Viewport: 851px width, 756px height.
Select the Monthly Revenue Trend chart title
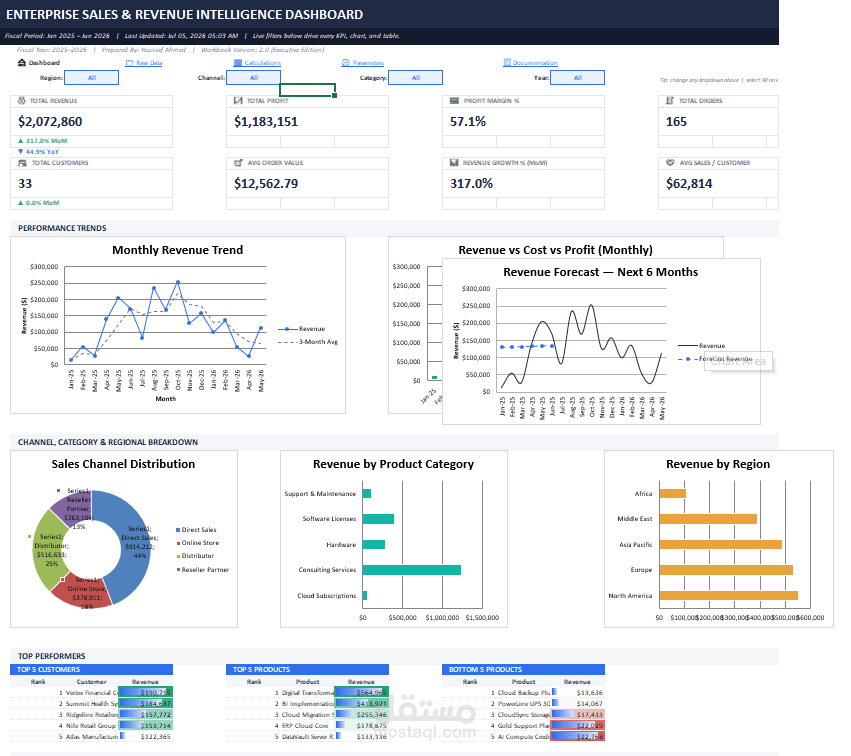tap(177, 250)
